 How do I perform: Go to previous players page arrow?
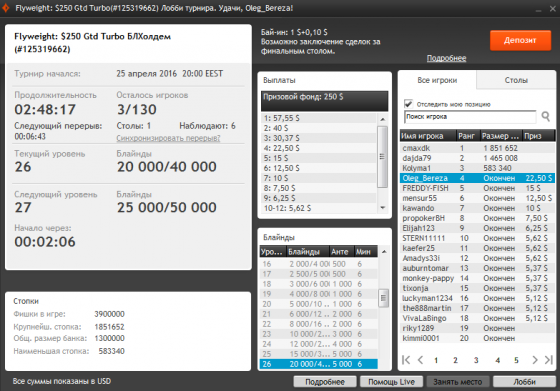pos(420,360)
